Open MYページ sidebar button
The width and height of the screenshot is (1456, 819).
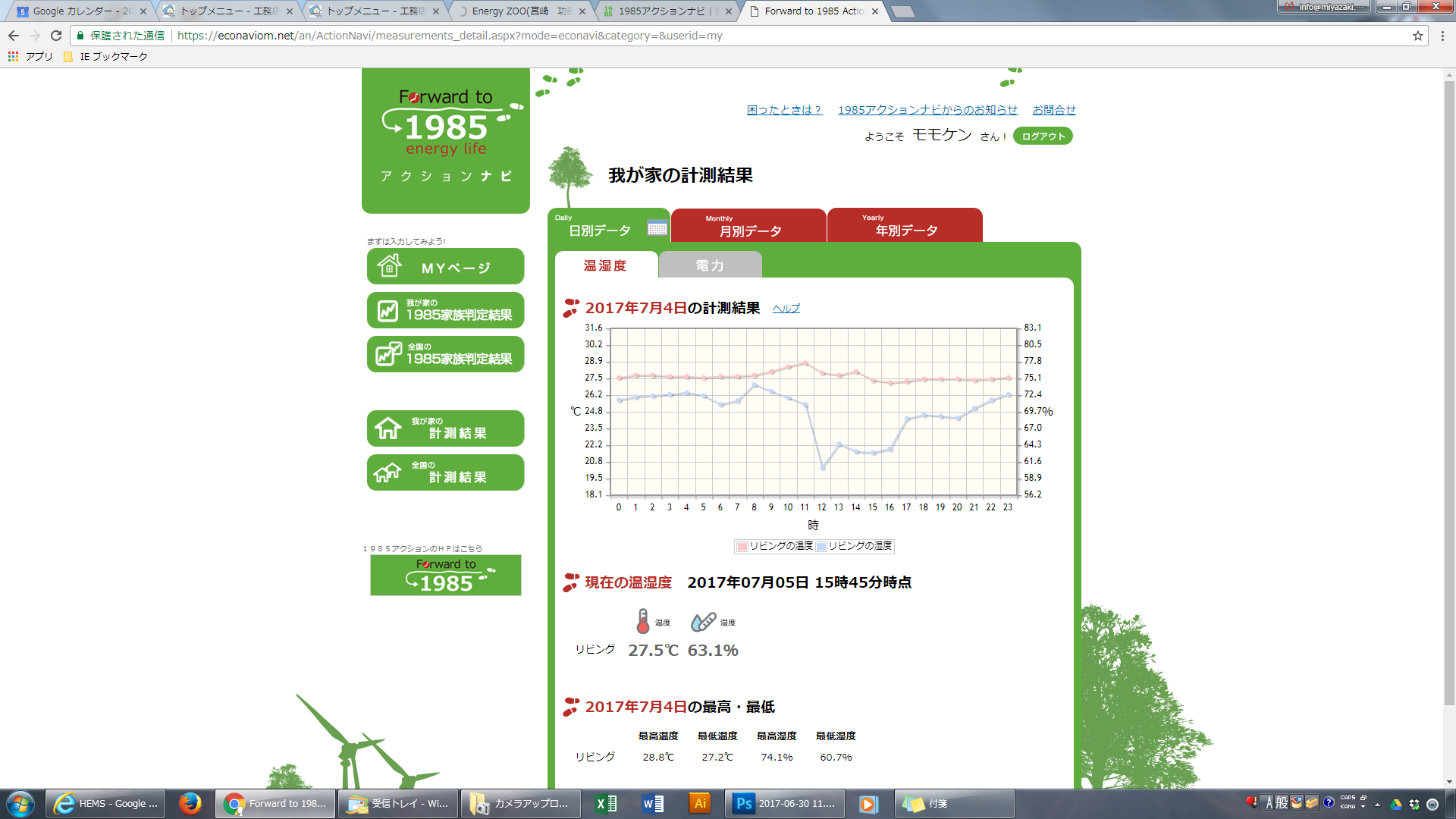pyautogui.click(x=446, y=266)
